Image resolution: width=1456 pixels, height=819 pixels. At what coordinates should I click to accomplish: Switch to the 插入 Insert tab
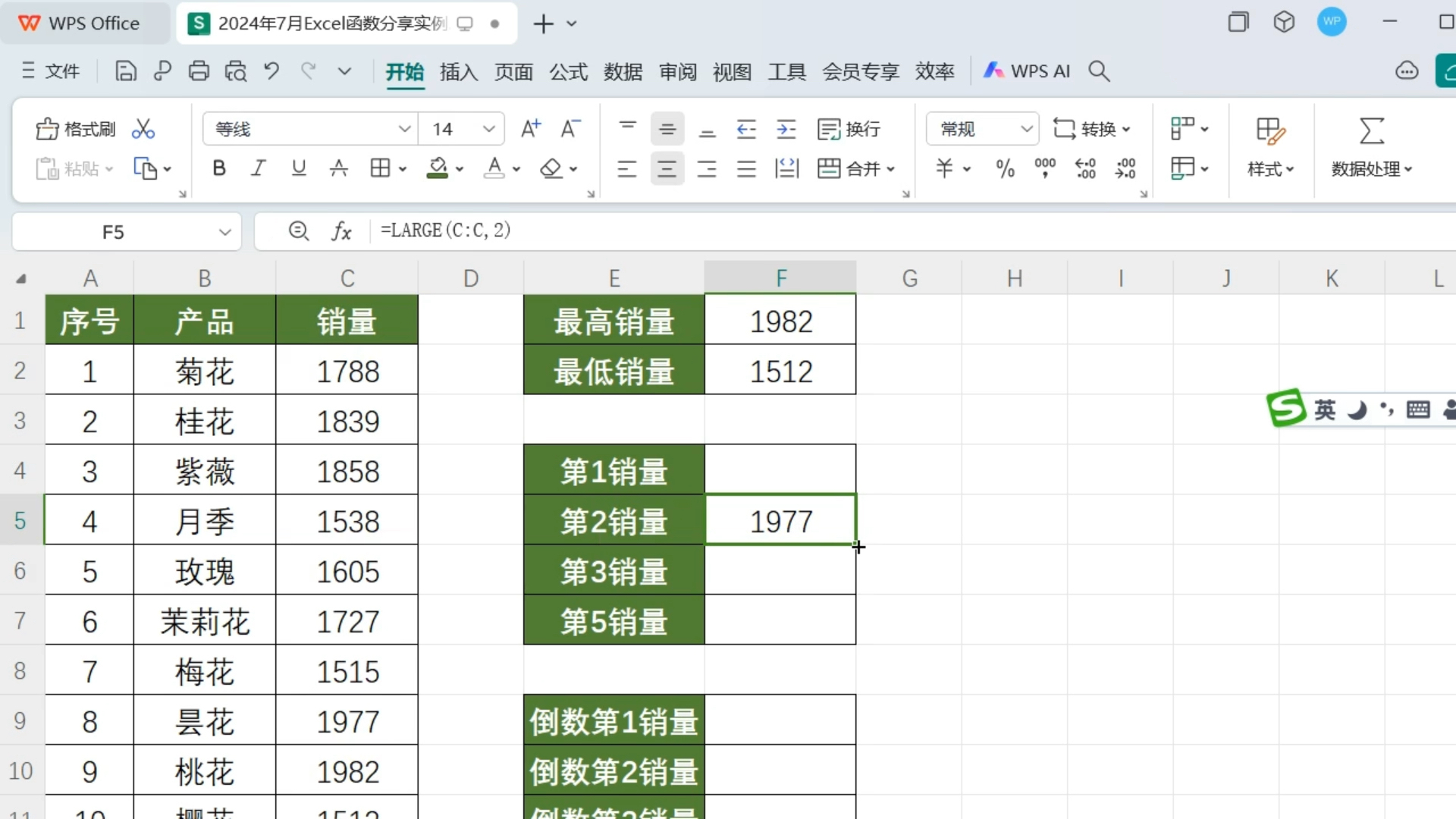coord(459,71)
